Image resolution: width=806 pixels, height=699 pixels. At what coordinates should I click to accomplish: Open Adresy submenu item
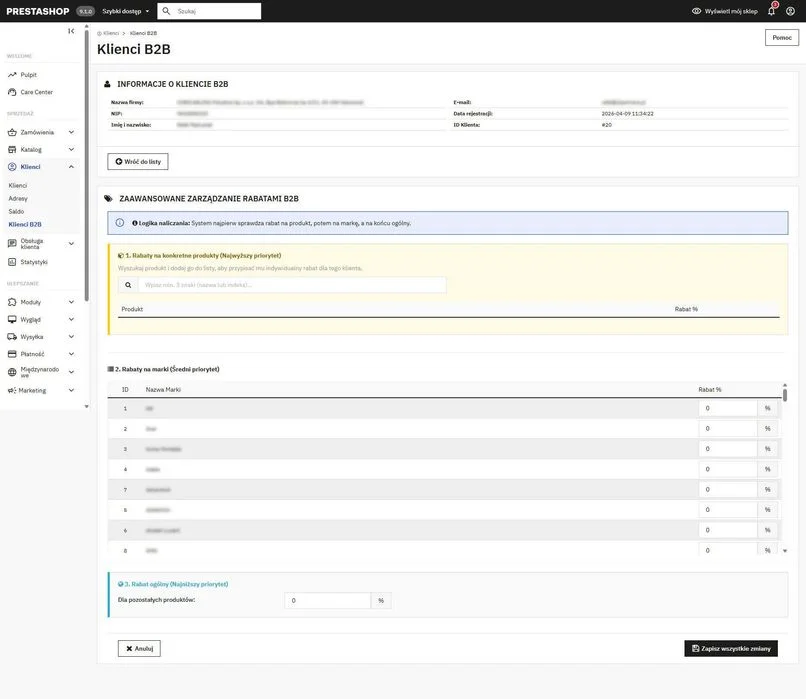pyautogui.click(x=18, y=198)
